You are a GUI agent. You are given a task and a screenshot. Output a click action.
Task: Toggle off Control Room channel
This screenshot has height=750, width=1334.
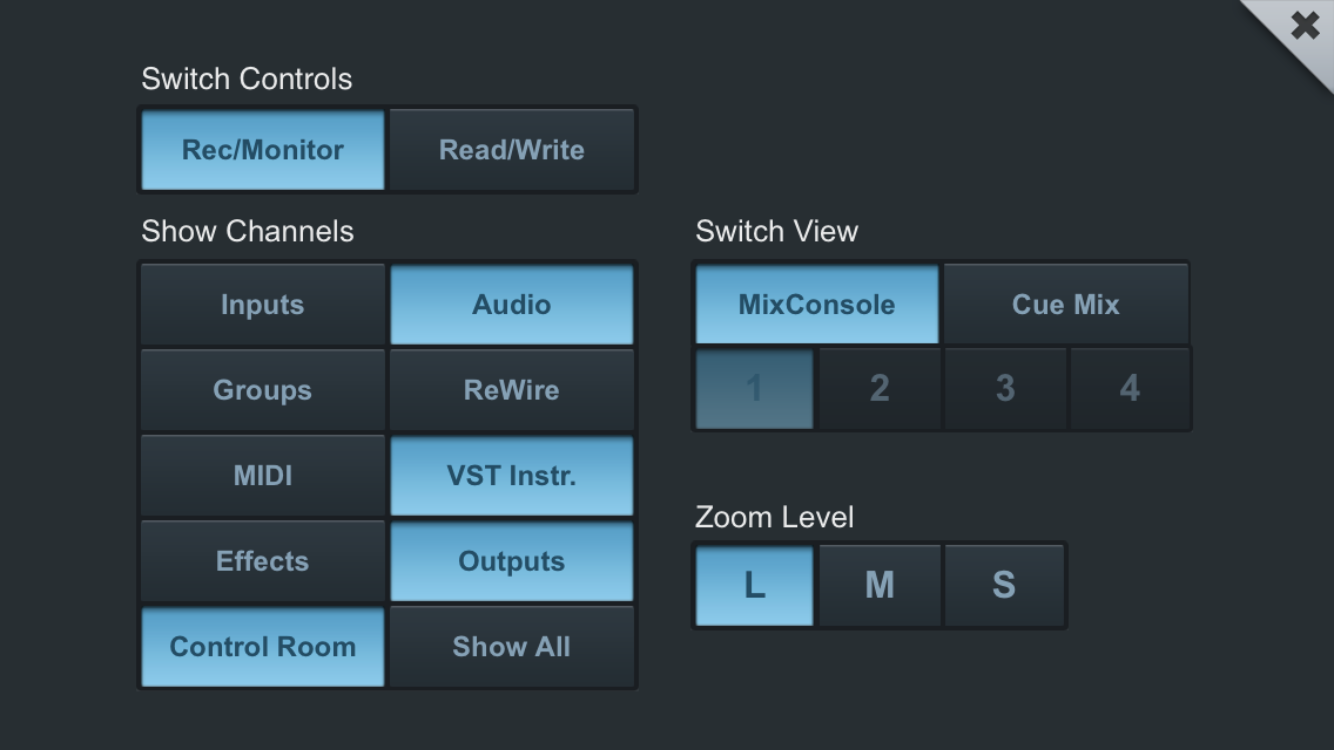pos(262,647)
